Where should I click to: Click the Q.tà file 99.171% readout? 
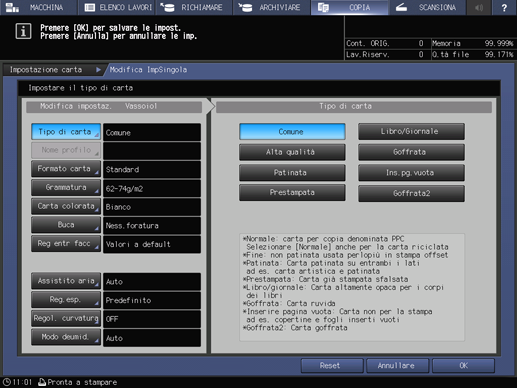tap(473, 54)
